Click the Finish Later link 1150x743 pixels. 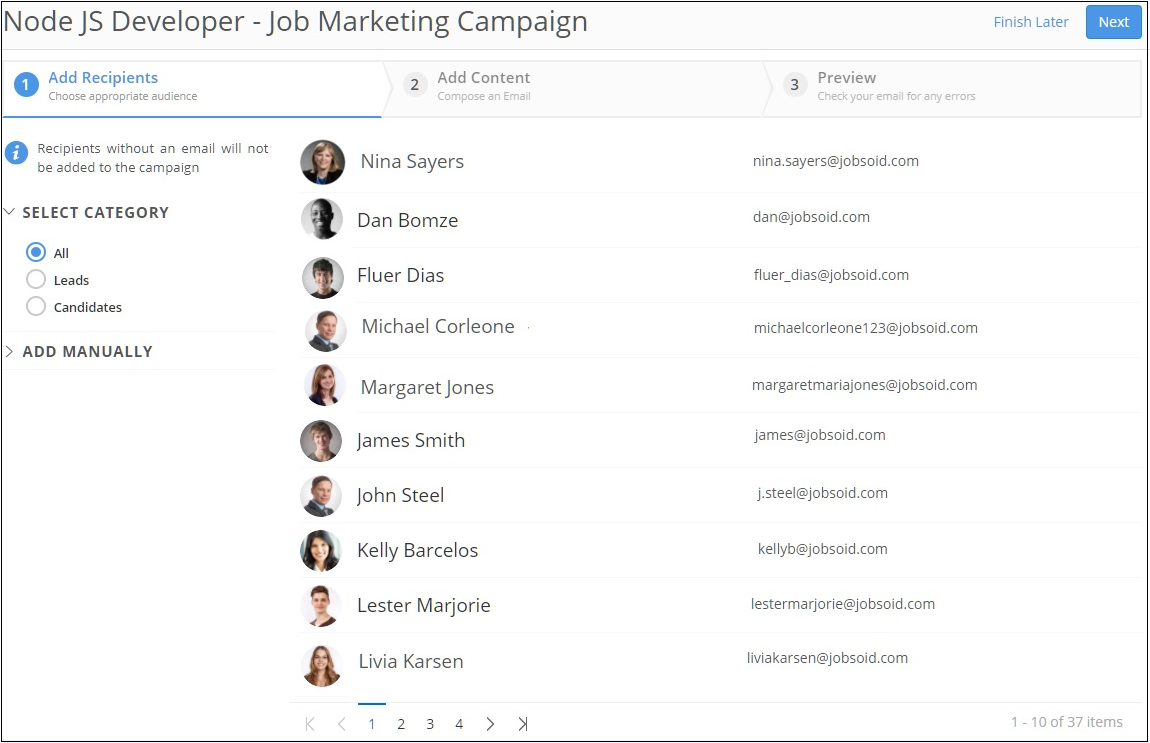click(x=1031, y=22)
